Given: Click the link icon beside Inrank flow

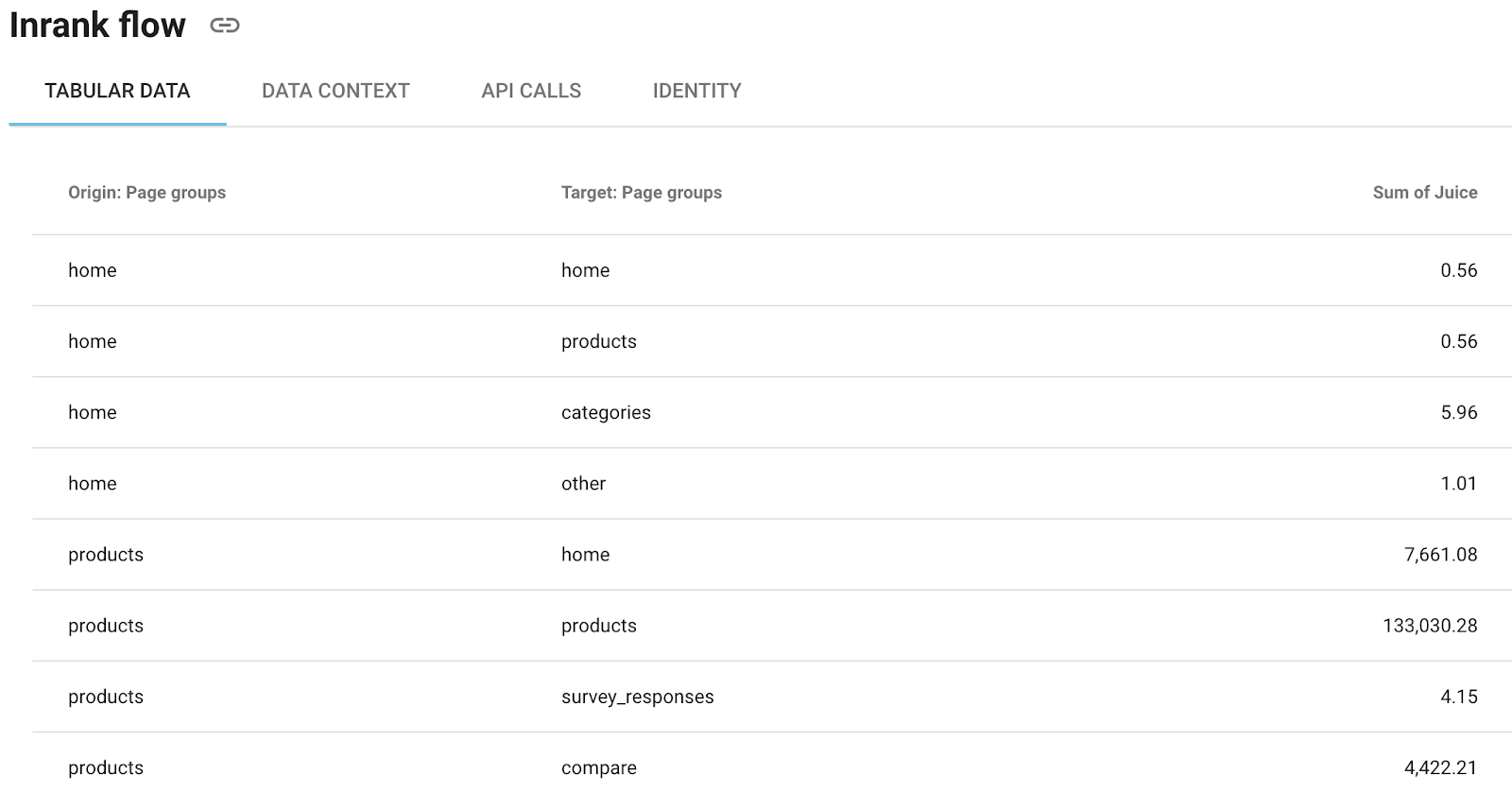Looking at the screenshot, I should tap(224, 26).
